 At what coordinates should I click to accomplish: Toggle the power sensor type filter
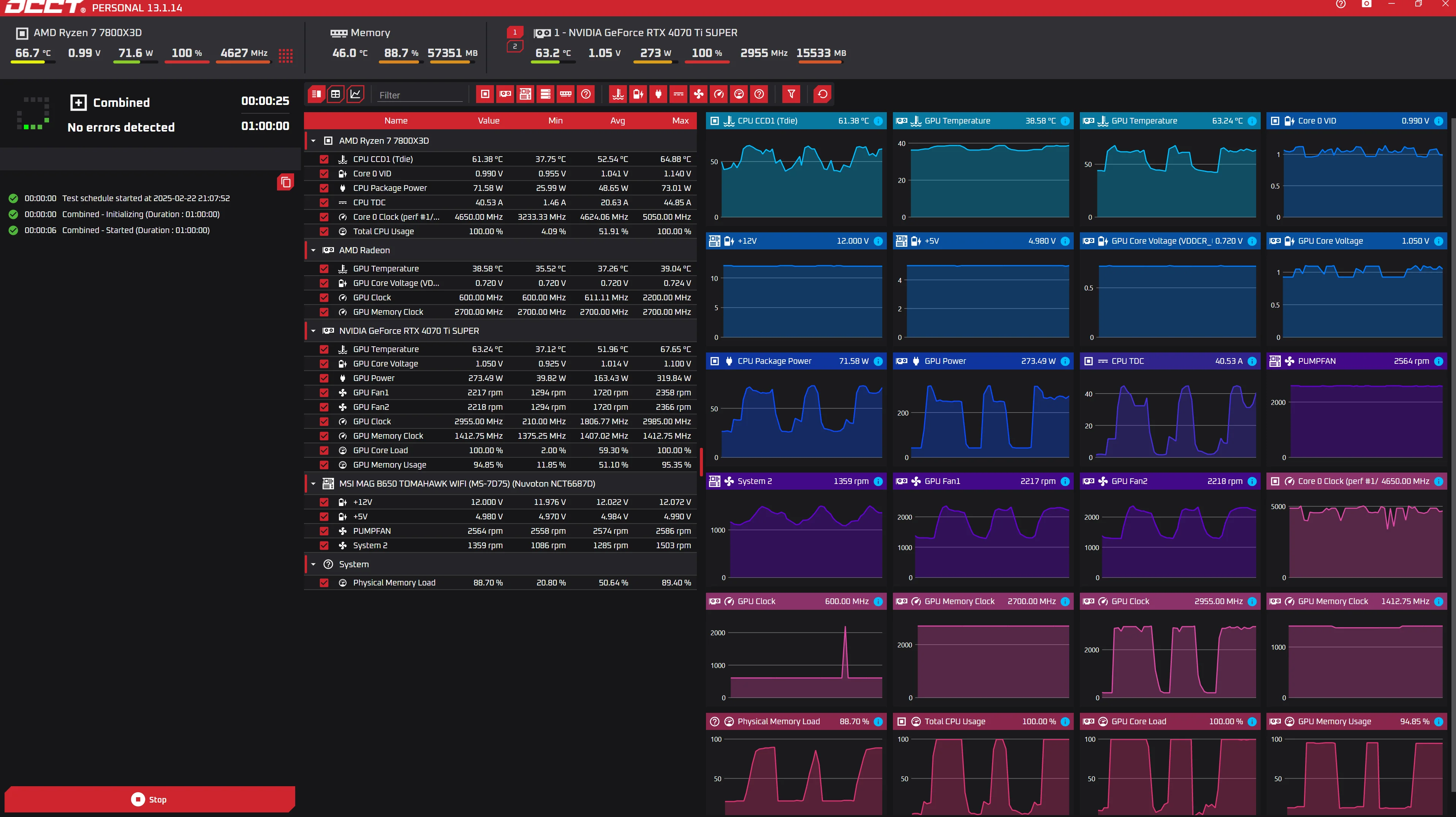pos(658,94)
